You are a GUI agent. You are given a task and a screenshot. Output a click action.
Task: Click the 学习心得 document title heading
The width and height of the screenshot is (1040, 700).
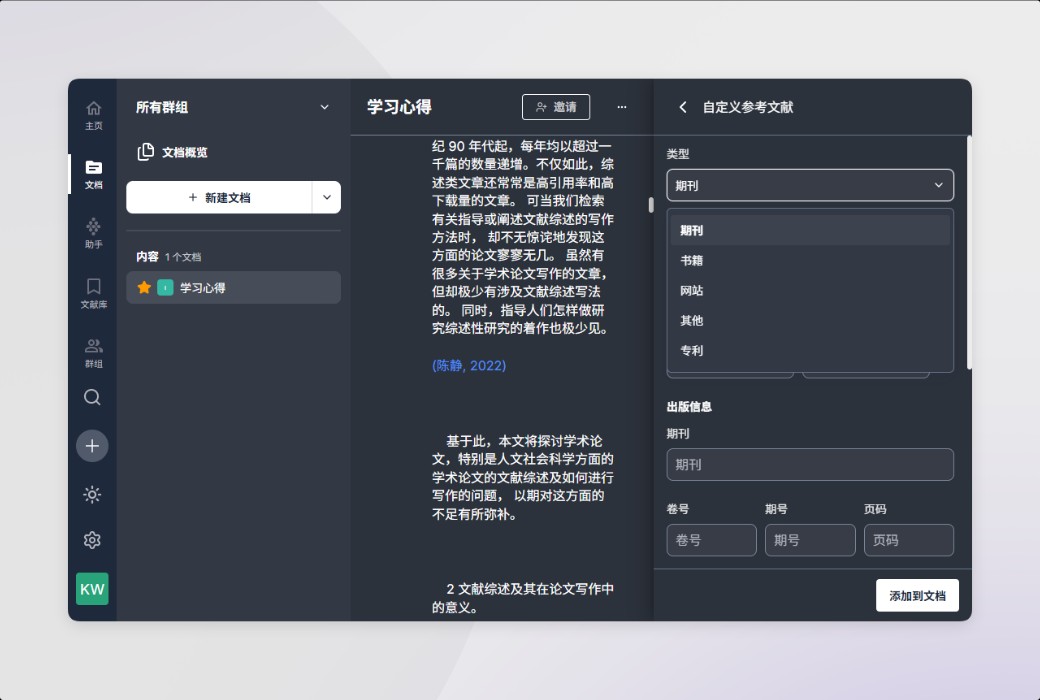point(399,107)
